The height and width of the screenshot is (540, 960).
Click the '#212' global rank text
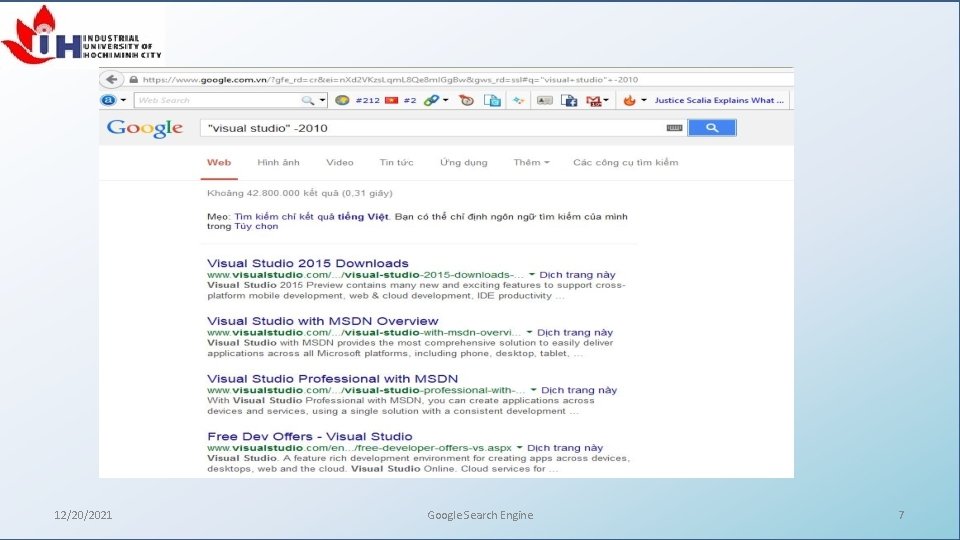click(367, 100)
